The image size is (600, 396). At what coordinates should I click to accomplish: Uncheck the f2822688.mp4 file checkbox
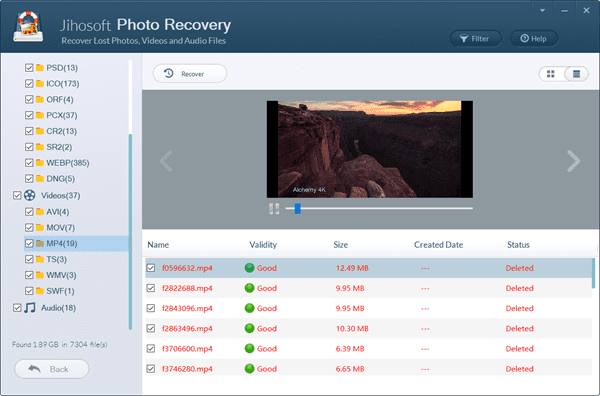pyautogui.click(x=151, y=288)
